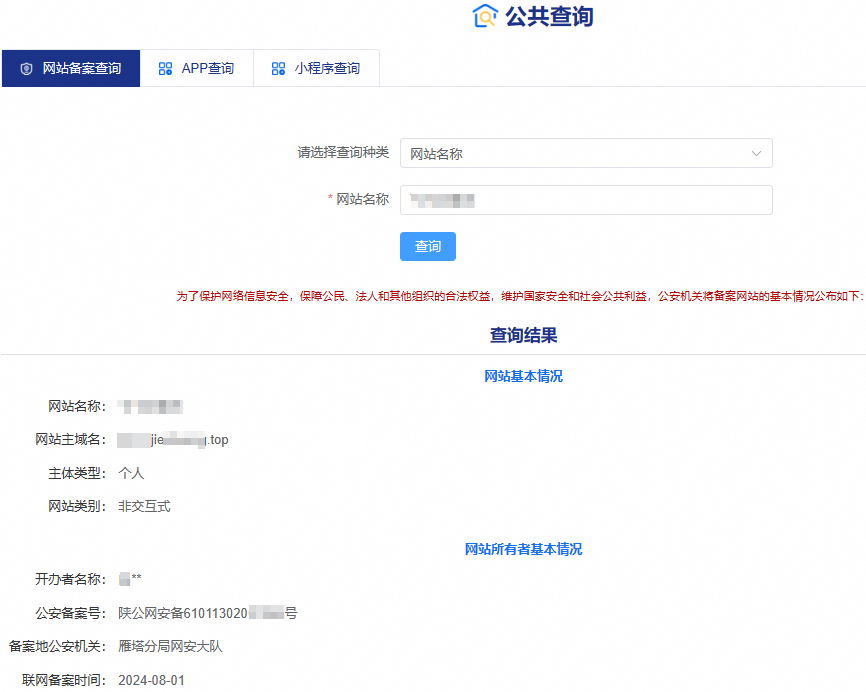Click the 网站所有者基本情况 blue heading
866x692 pixels.
[524, 549]
